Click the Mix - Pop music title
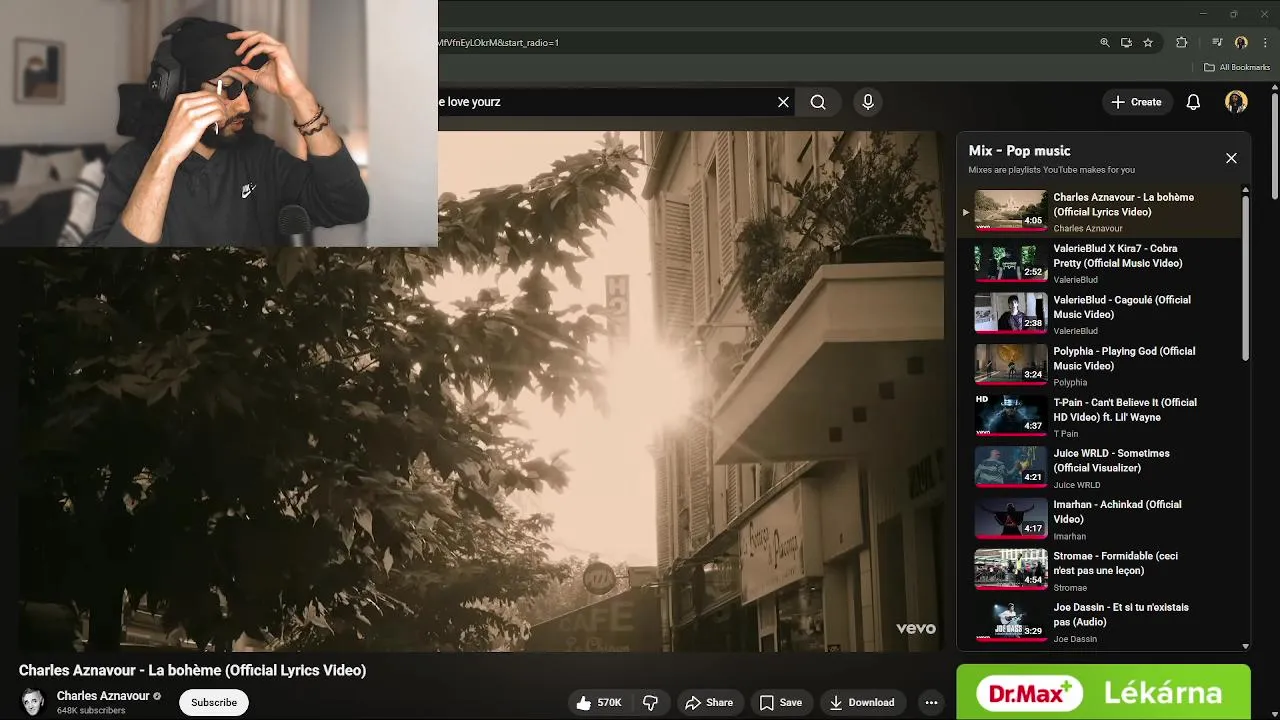1280x720 pixels. coord(1019,151)
